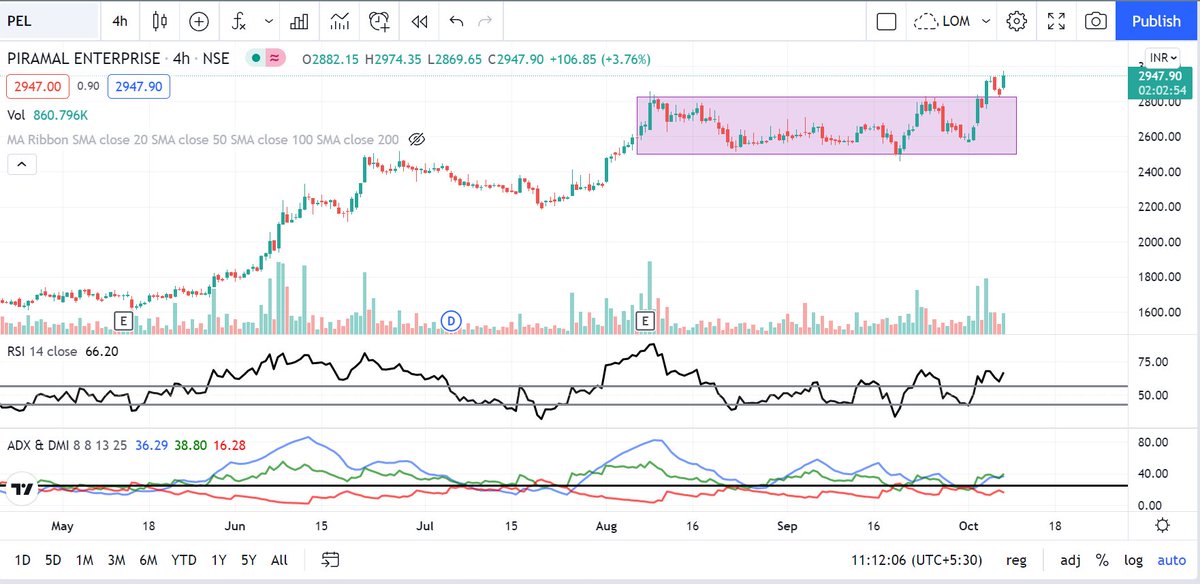Create an alert using the clock icon
The height and width of the screenshot is (584, 1200).
(378, 20)
